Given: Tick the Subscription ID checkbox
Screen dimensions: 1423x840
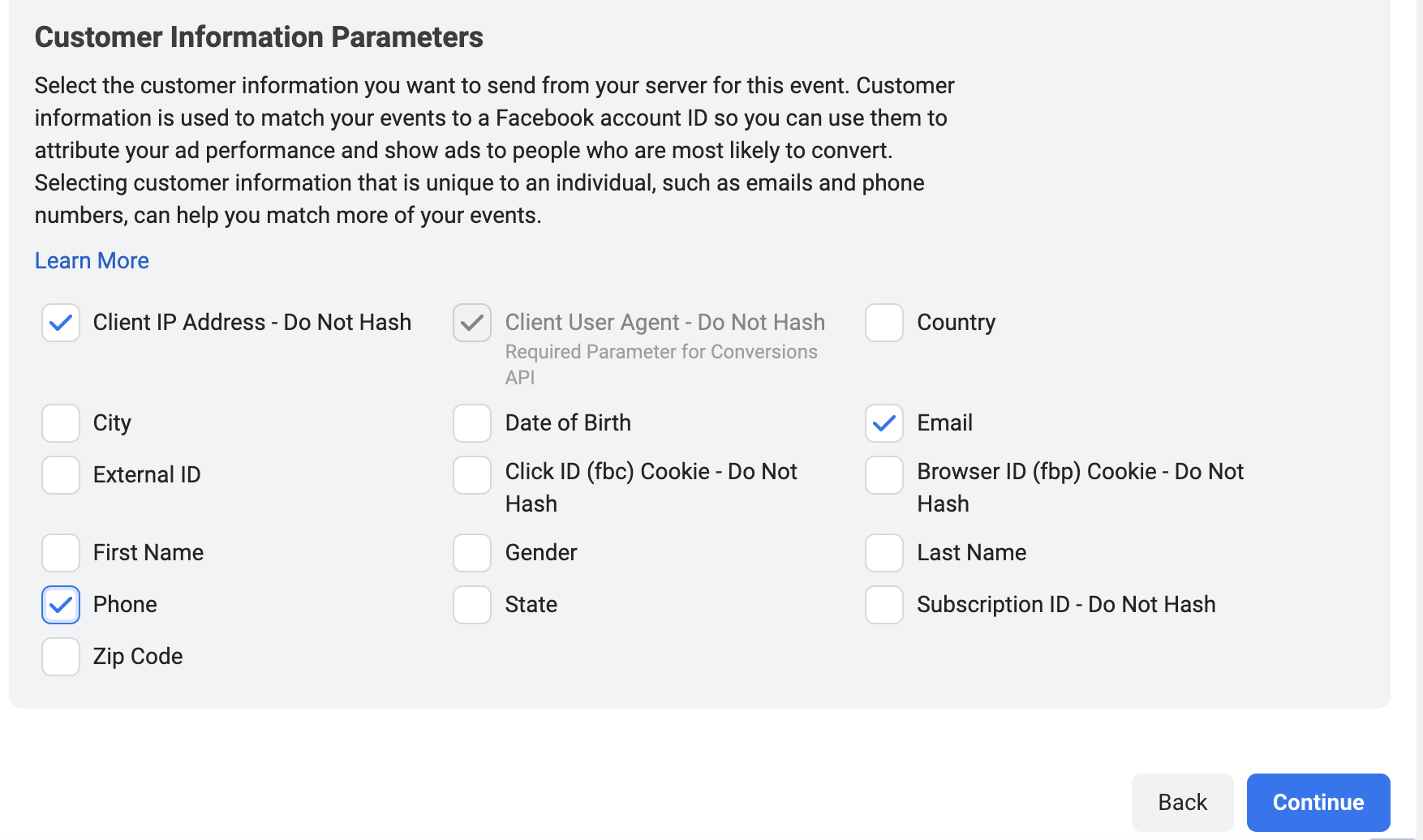Looking at the screenshot, I should pos(884,605).
